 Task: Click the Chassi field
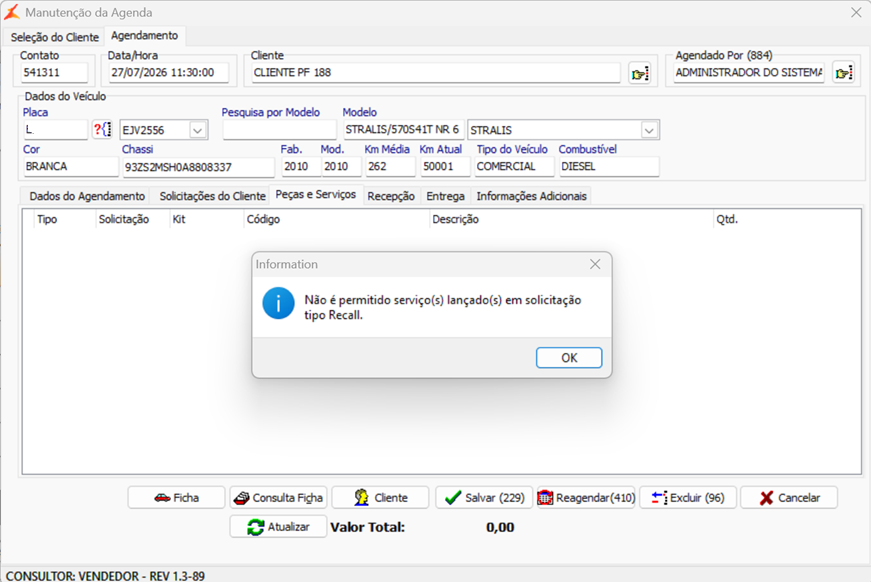point(198,167)
